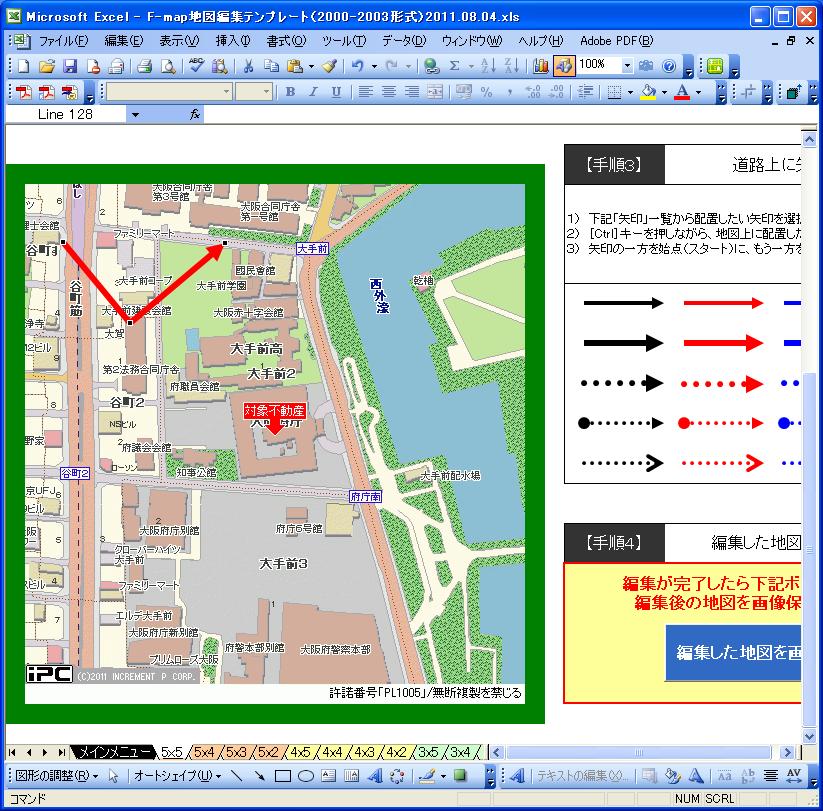Select the Line drawing tool

237,775
